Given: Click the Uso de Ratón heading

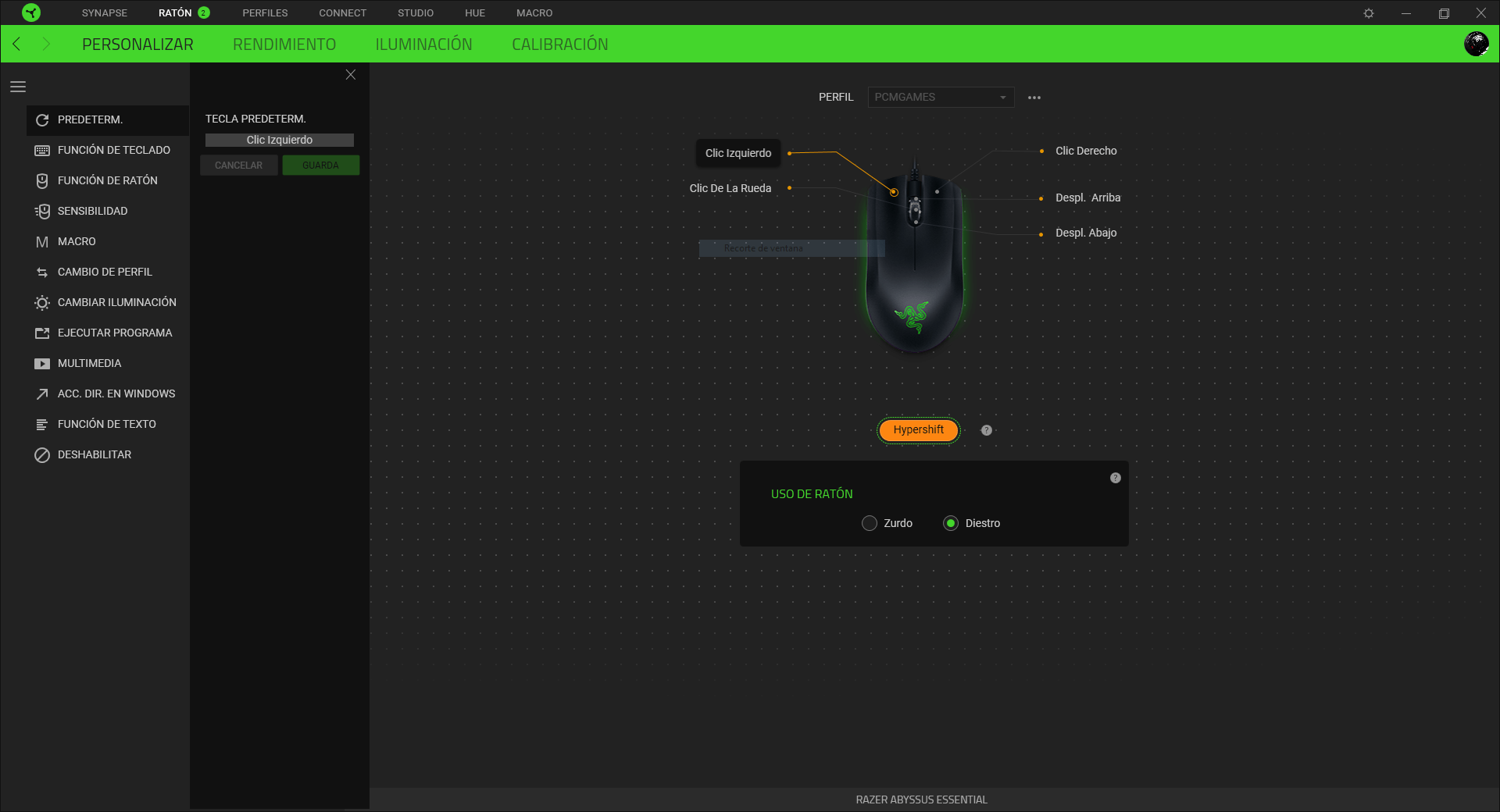Looking at the screenshot, I should (812, 494).
